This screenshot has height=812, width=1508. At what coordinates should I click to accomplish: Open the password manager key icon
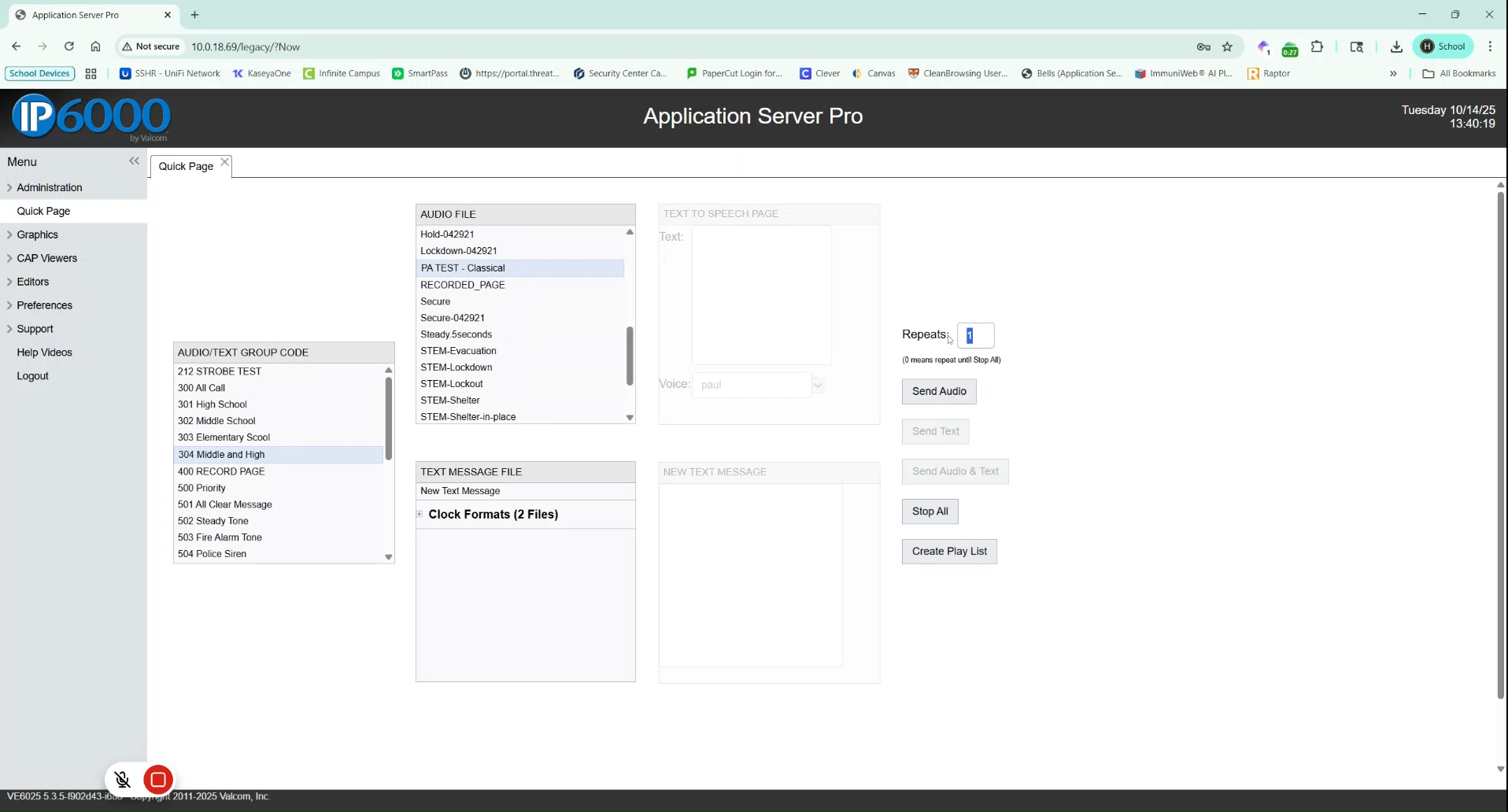point(1203,46)
